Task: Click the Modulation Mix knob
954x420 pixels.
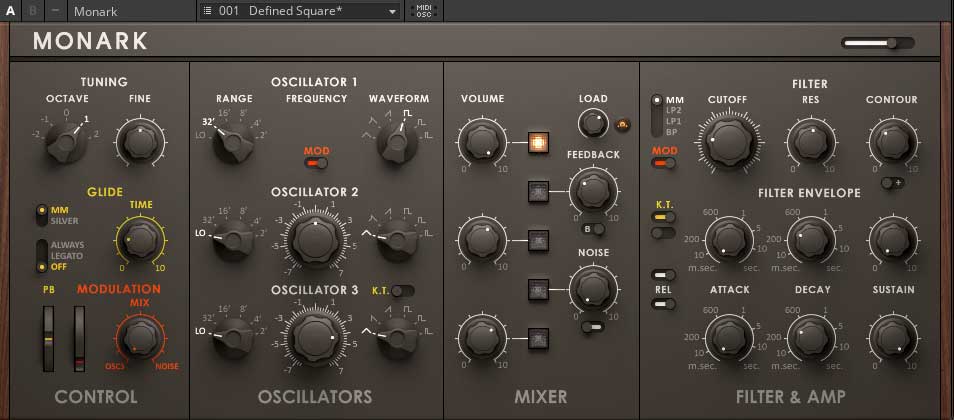Action: click(141, 337)
